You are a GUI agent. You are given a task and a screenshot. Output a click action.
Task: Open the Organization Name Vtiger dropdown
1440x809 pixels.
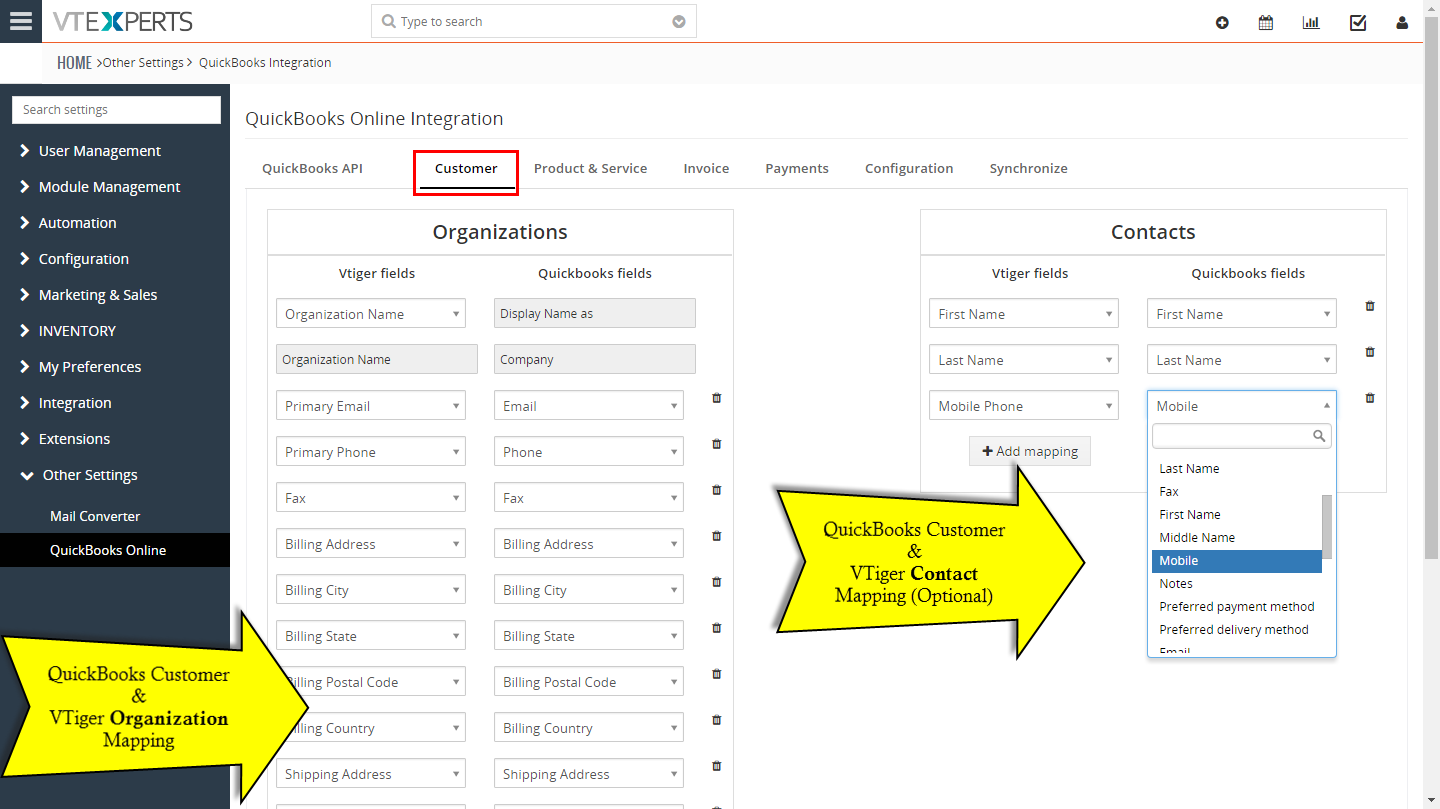pos(371,313)
